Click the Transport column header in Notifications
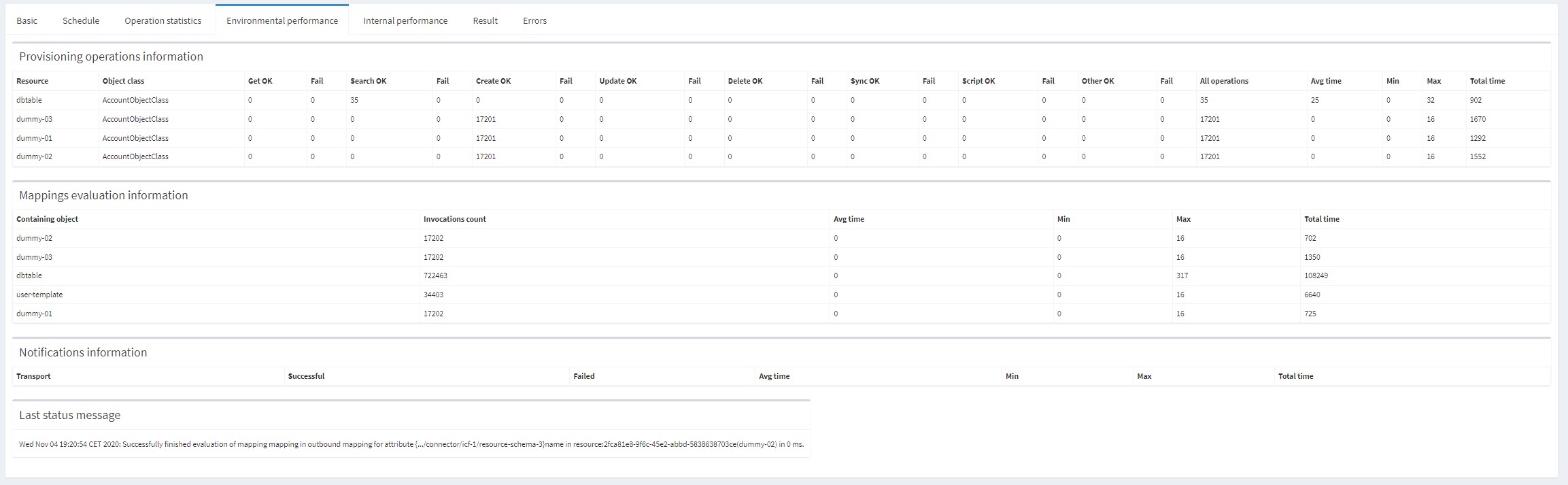This screenshot has width=1568, height=485. (33, 376)
